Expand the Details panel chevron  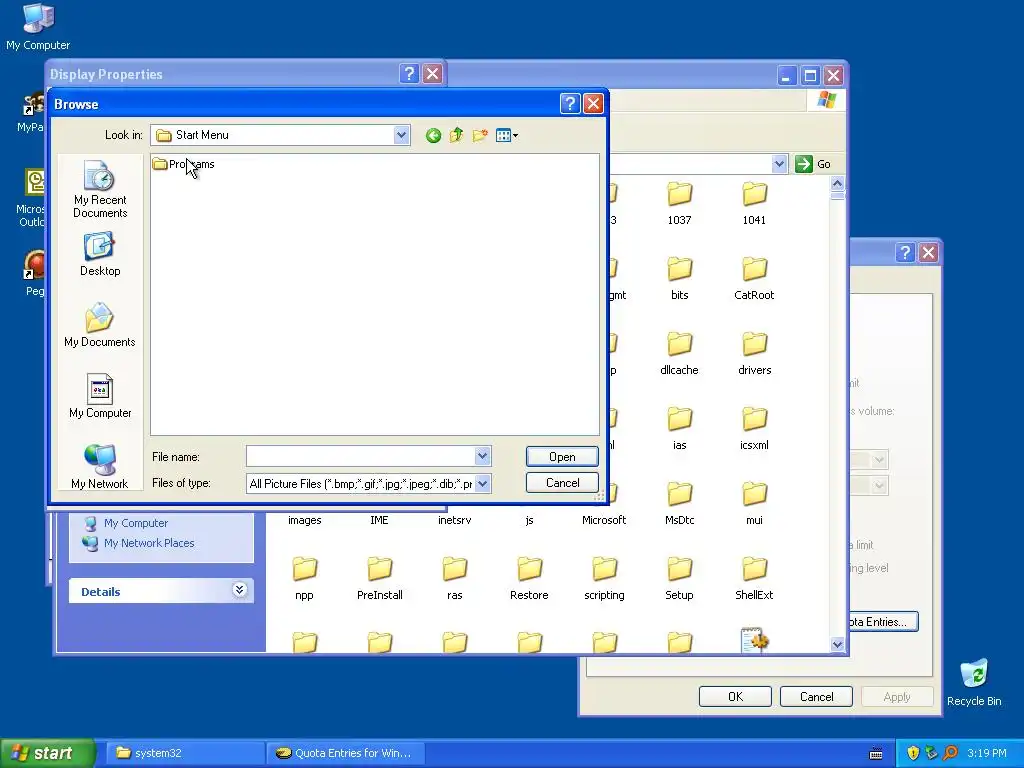pos(239,590)
